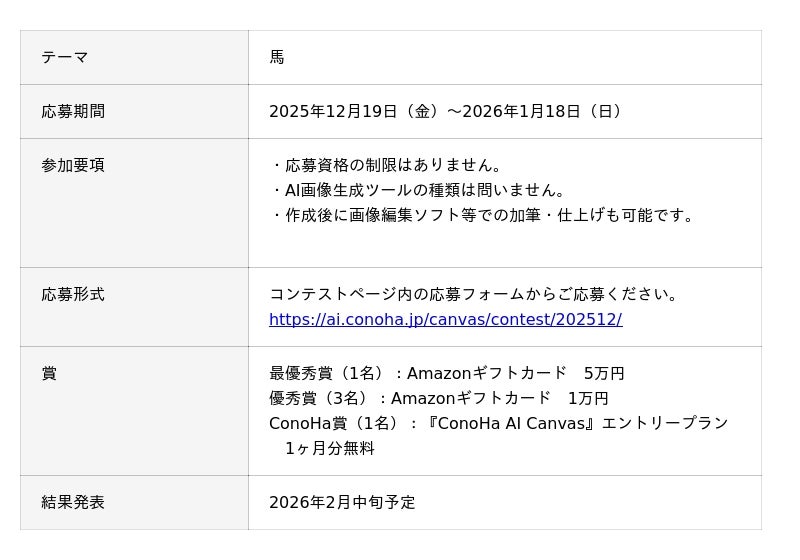The width and height of the screenshot is (800, 560).
Task: Click the 優秀賞（3名）prize line
Action: click(439, 399)
